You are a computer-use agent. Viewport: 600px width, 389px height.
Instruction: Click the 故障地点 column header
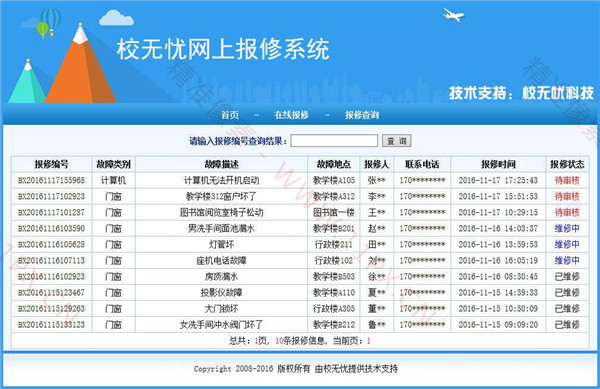pos(334,164)
